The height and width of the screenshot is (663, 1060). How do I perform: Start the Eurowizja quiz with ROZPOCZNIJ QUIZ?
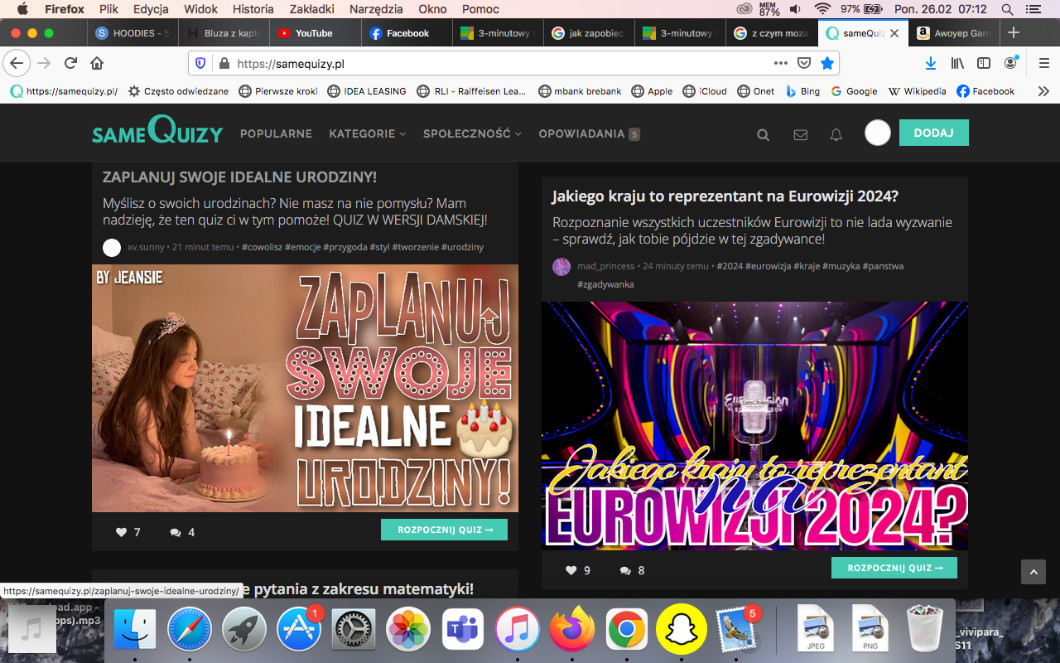(894, 568)
